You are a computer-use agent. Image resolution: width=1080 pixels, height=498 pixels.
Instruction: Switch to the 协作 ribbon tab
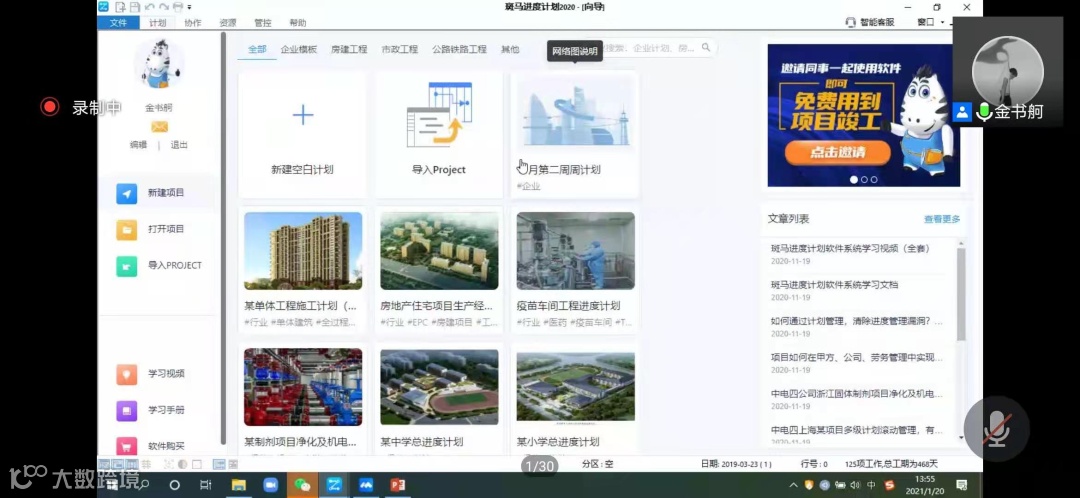pyautogui.click(x=193, y=23)
